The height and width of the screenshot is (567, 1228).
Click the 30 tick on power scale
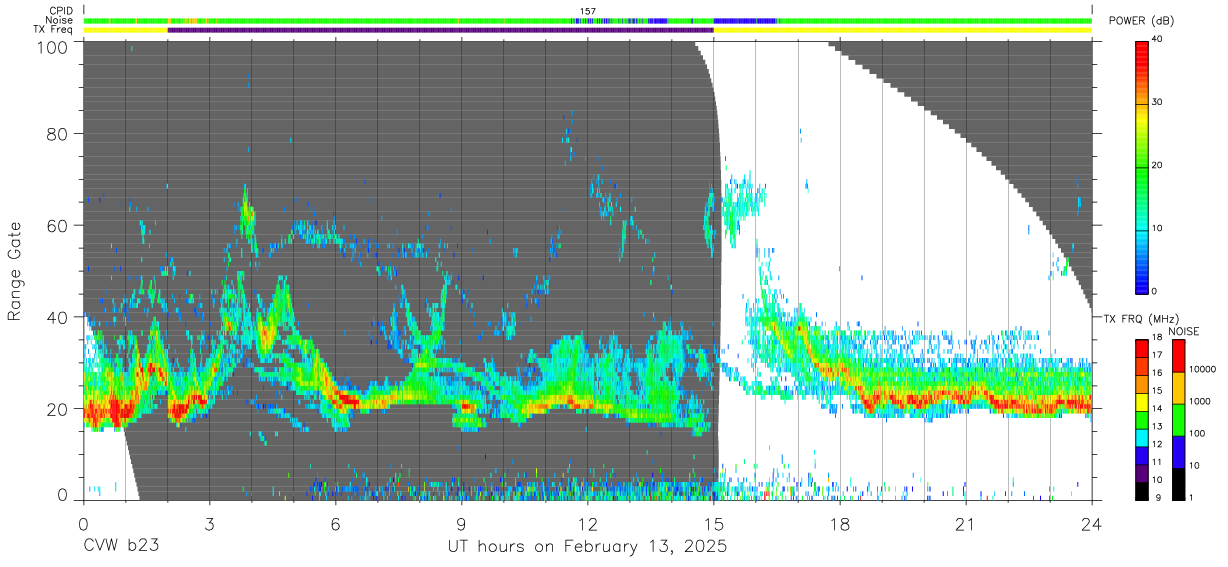1158,102
